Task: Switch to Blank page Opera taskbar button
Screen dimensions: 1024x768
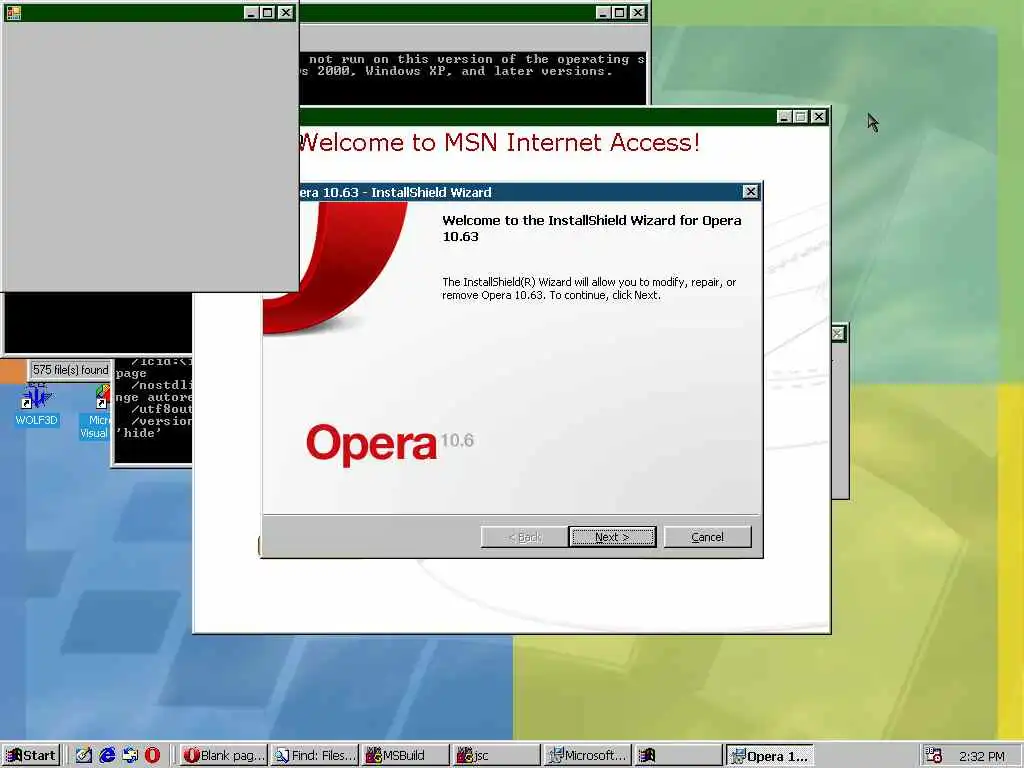Action: pos(223,755)
